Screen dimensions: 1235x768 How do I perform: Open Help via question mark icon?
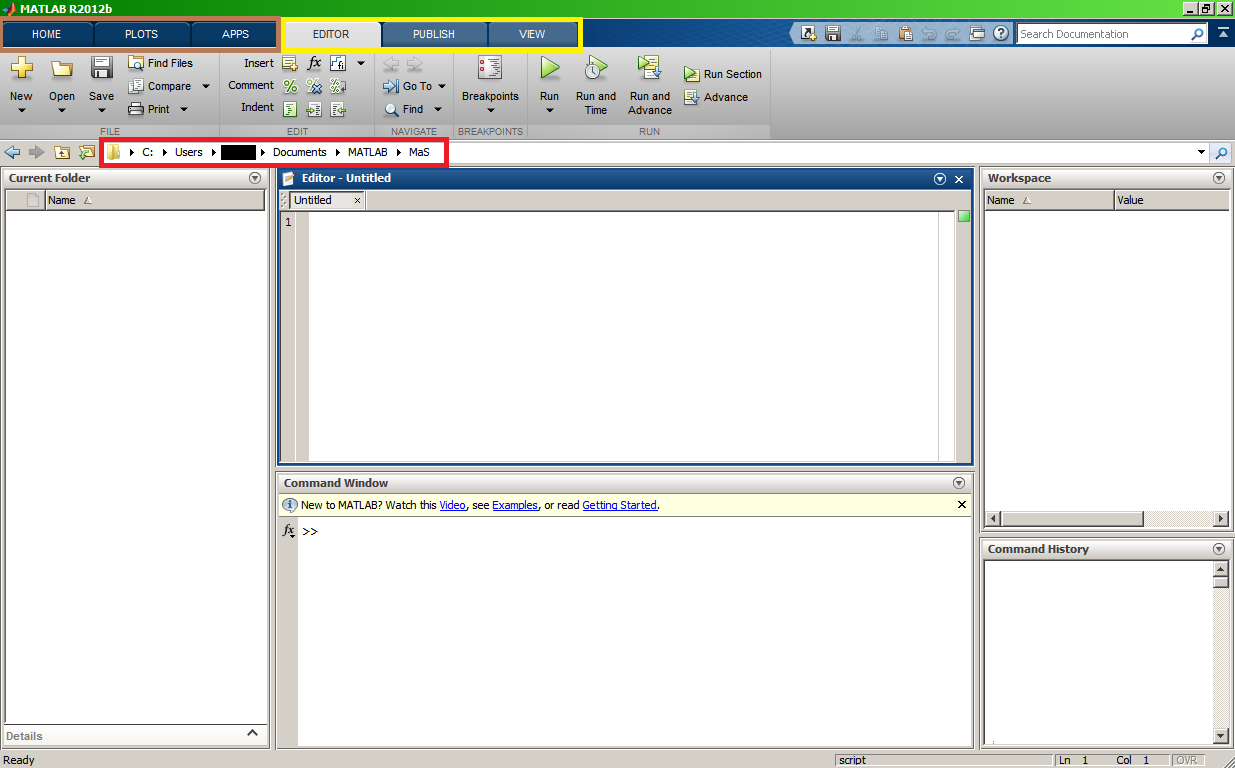pos(1001,34)
